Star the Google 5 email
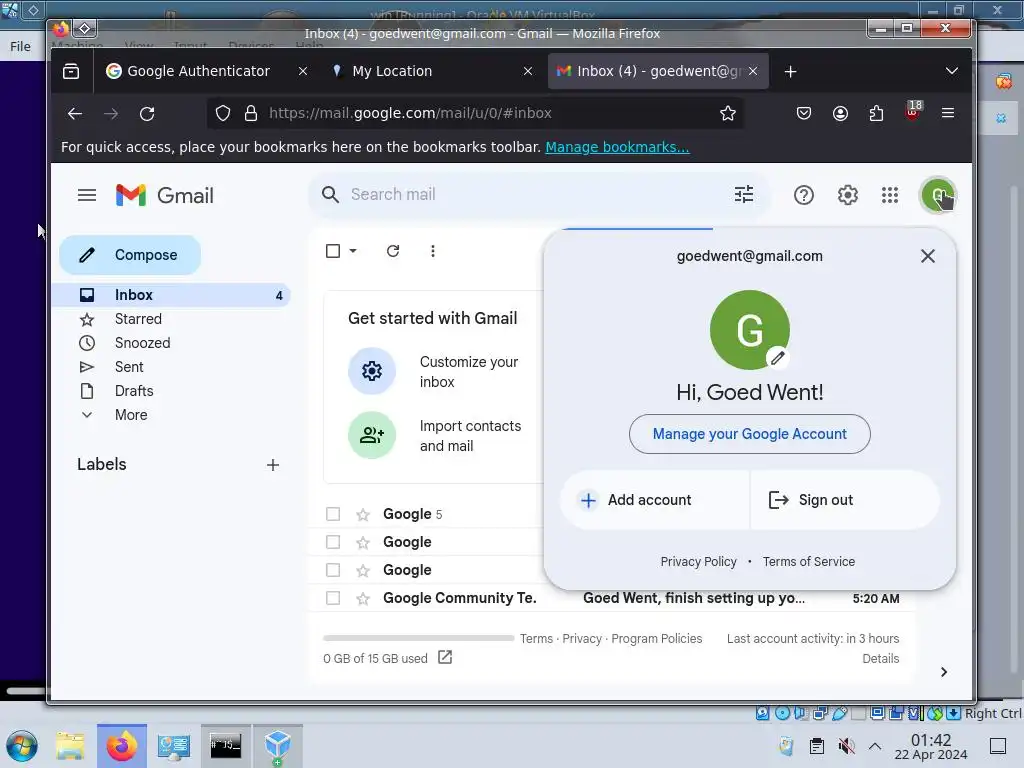 point(363,515)
